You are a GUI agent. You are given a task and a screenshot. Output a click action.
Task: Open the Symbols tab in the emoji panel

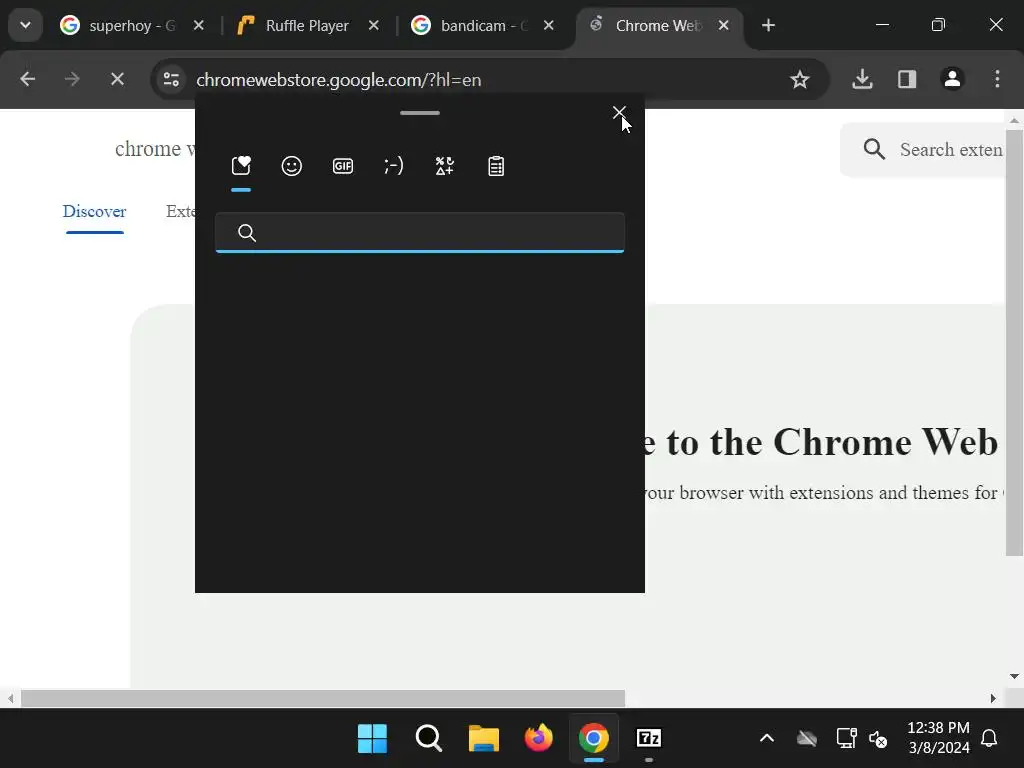pyautogui.click(x=445, y=166)
